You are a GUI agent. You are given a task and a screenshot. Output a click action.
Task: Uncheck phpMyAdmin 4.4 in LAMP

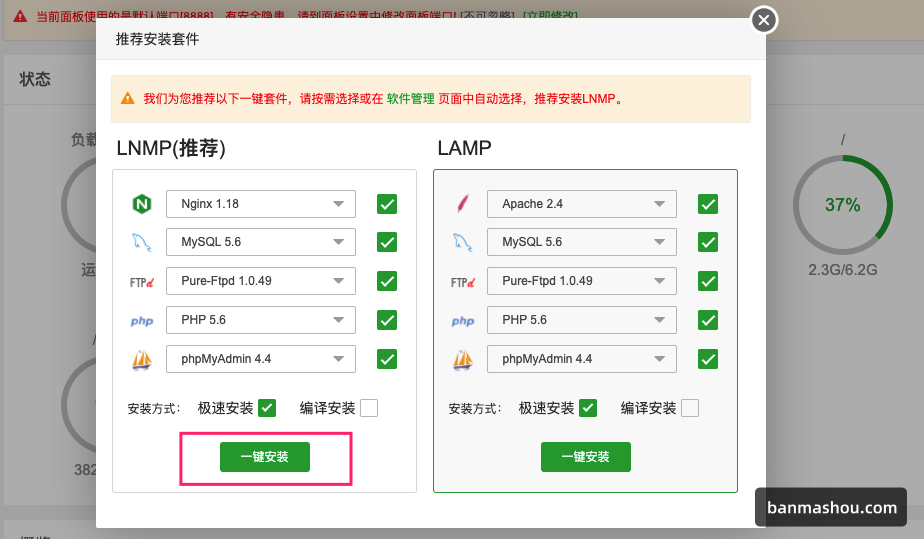[708, 359]
